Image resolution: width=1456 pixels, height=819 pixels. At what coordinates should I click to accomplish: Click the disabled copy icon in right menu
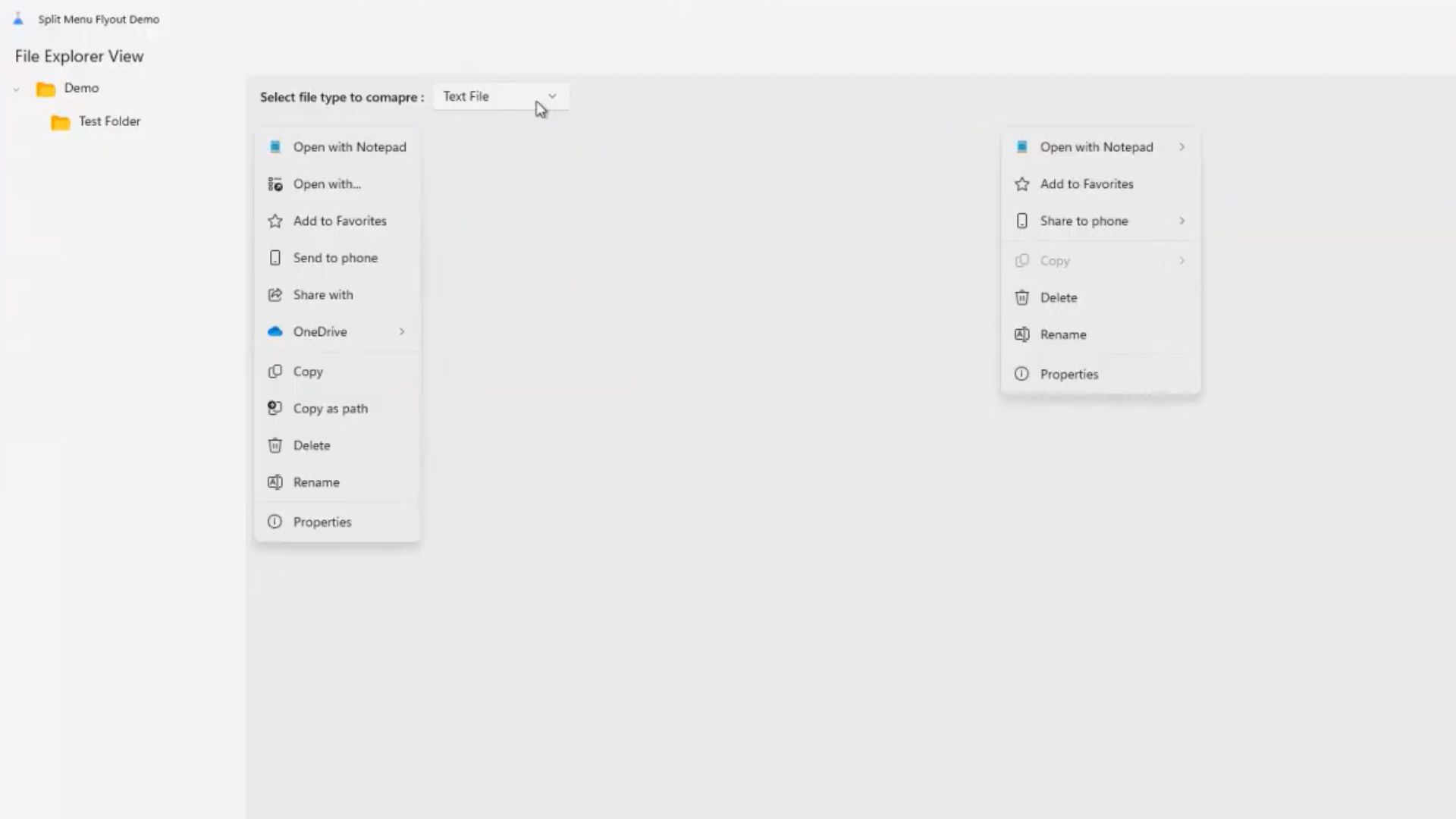pos(1022,260)
